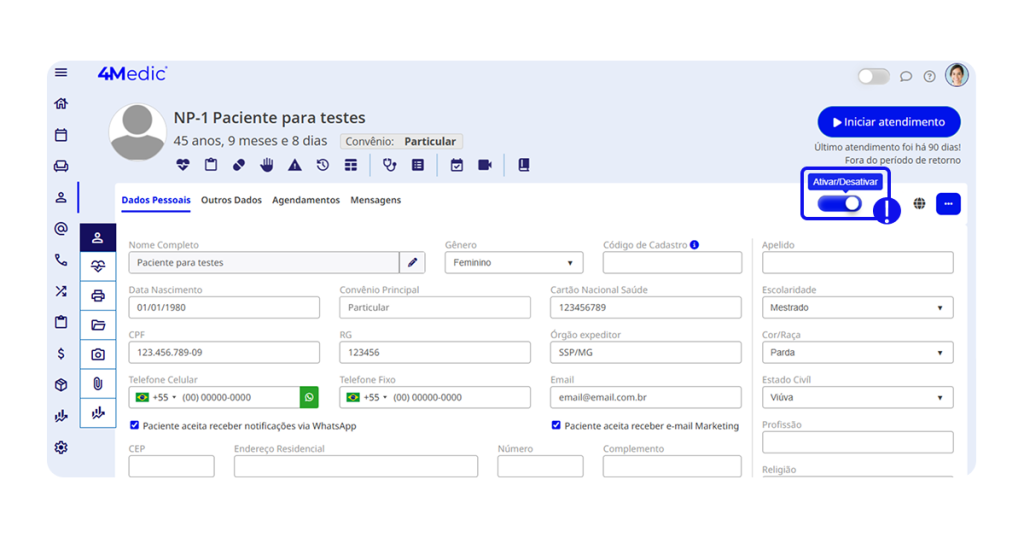This screenshot has height=538, width=1024.
Task: Go to the Agendamentos tab
Action: point(306,200)
